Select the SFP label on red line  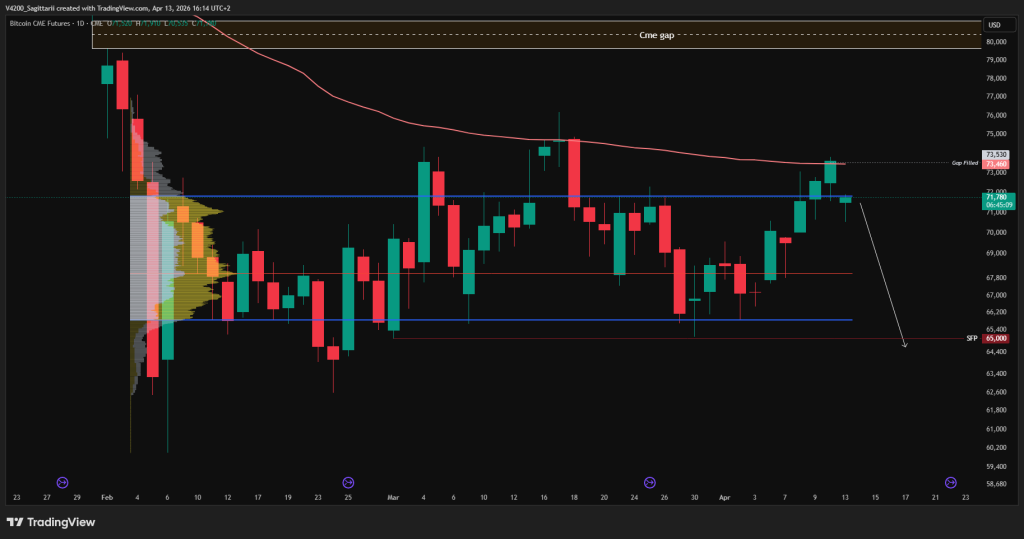[x=971, y=338]
